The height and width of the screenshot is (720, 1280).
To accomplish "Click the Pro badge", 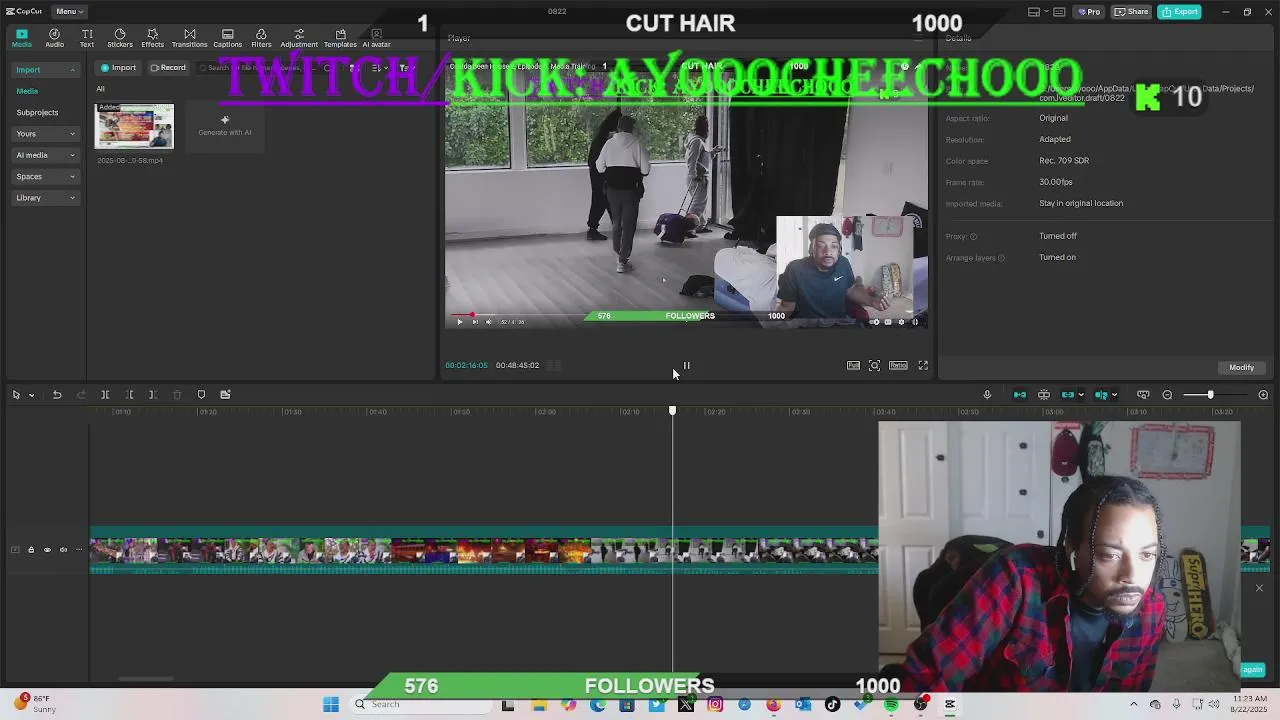I will tap(1089, 11).
